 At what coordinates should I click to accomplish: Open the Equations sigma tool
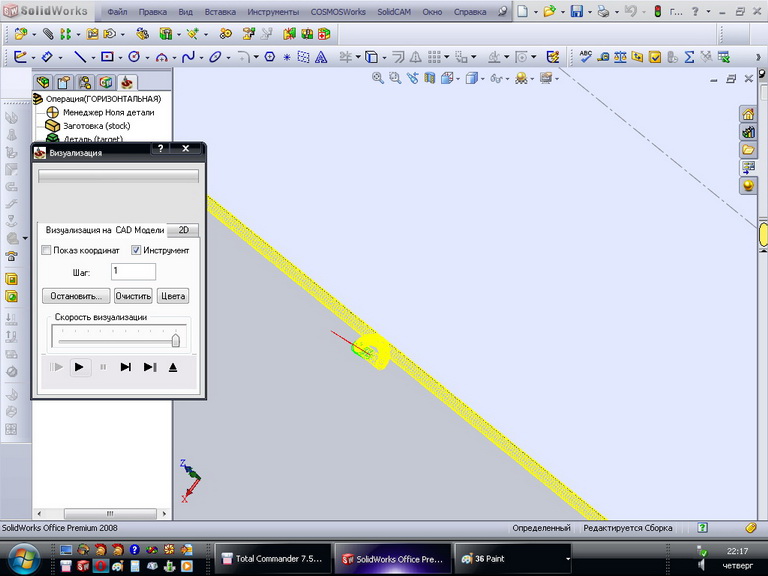[689, 57]
